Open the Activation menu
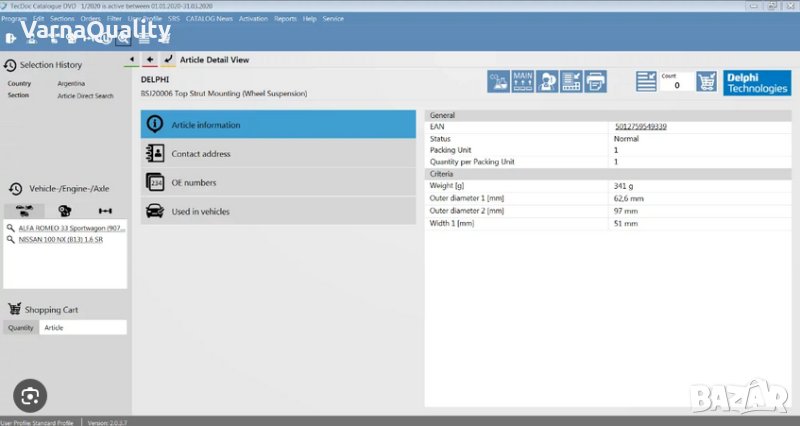The height and width of the screenshot is (426, 800). (254, 18)
